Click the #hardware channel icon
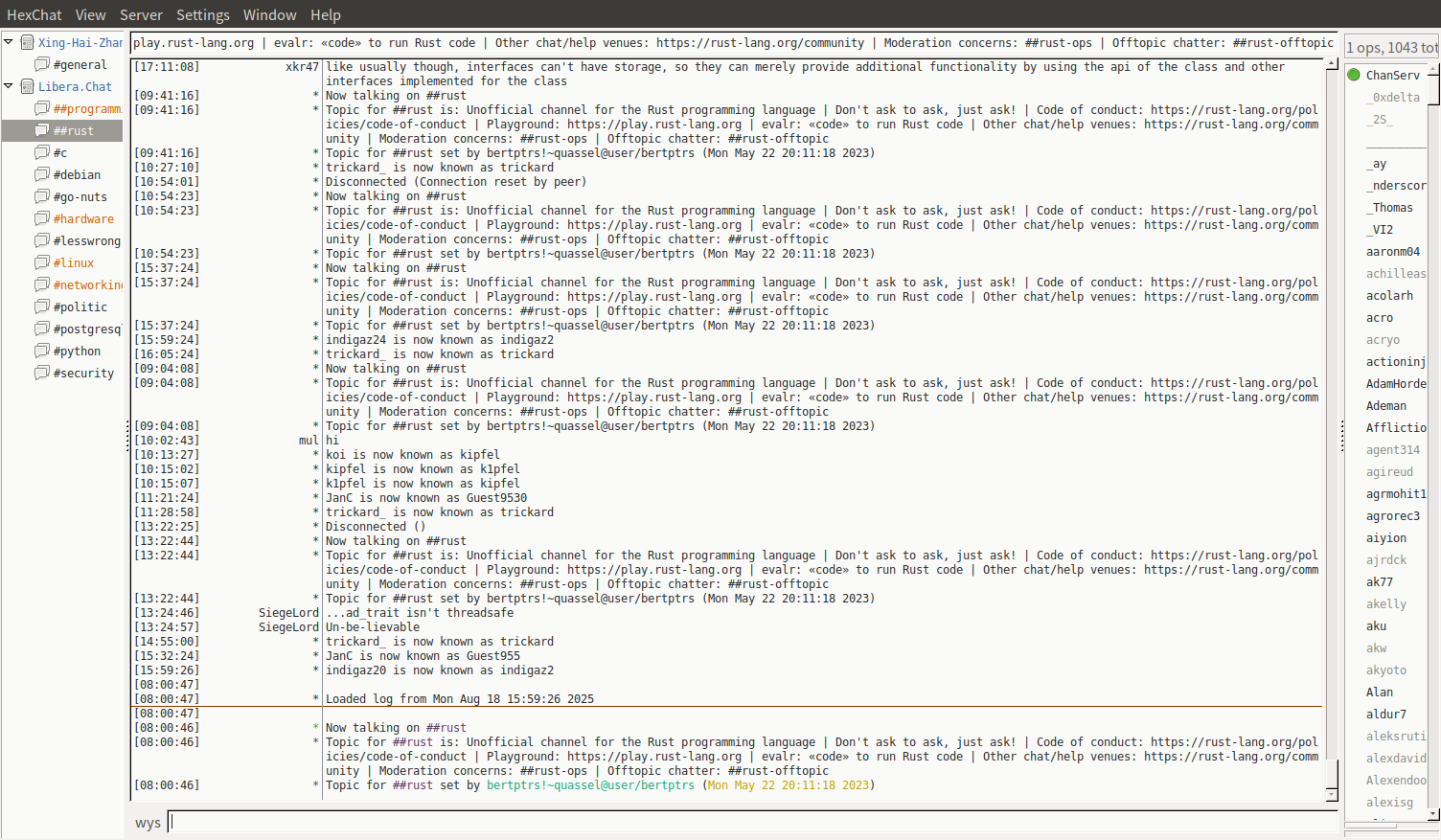The width and height of the screenshot is (1441, 840). [x=42, y=218]
